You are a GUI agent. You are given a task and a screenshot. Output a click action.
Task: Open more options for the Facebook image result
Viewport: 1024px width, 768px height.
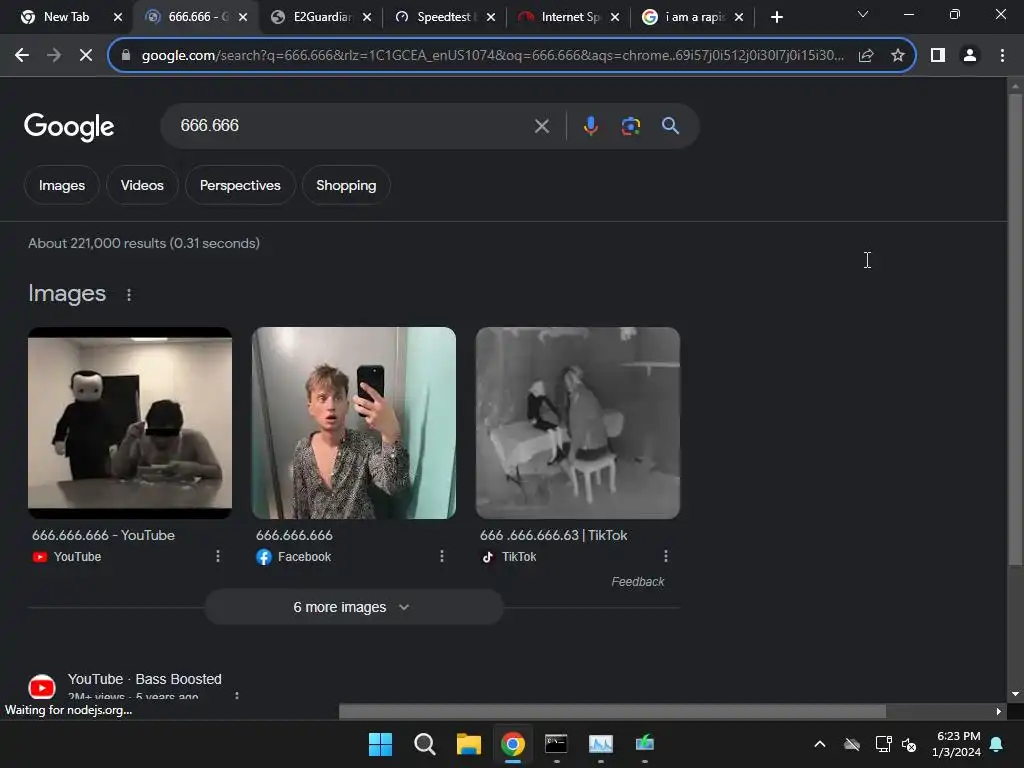(441, 556)
